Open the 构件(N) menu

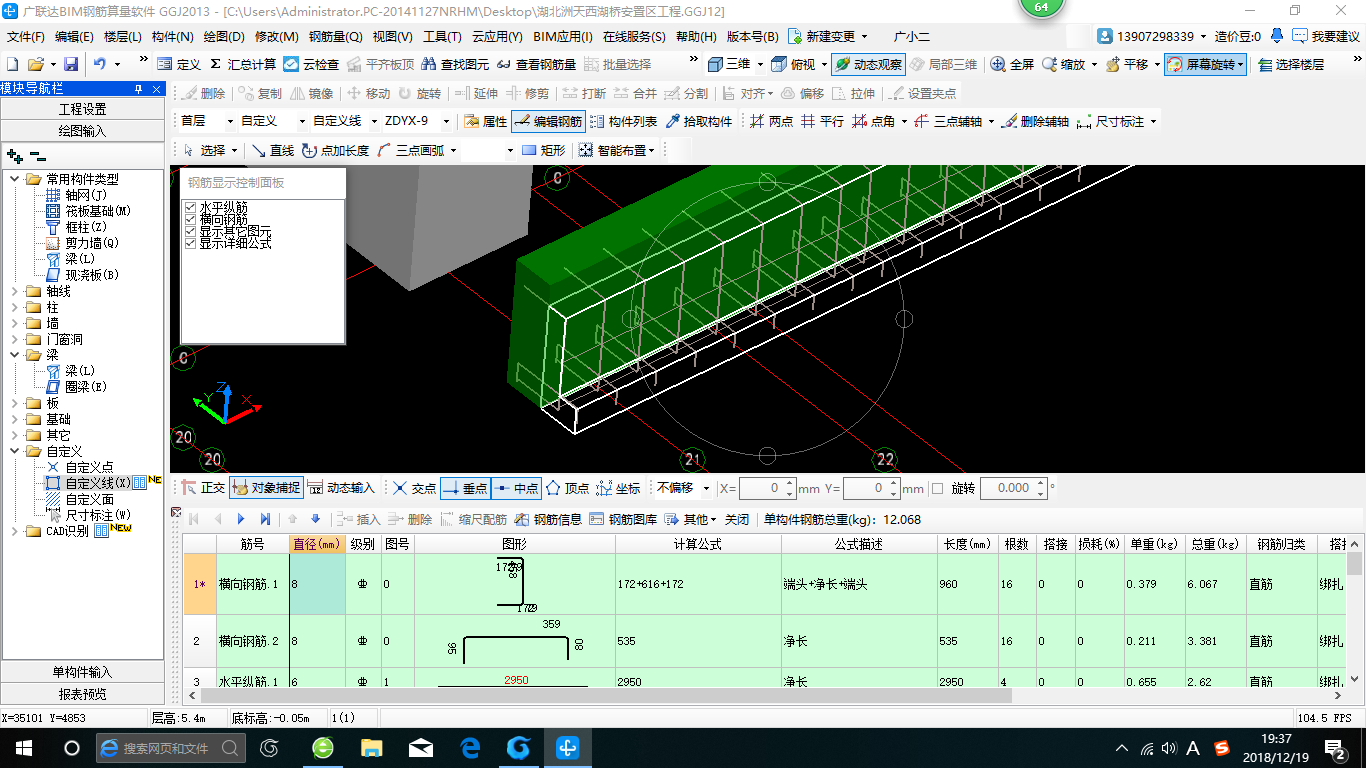click(x=172, y=37)
